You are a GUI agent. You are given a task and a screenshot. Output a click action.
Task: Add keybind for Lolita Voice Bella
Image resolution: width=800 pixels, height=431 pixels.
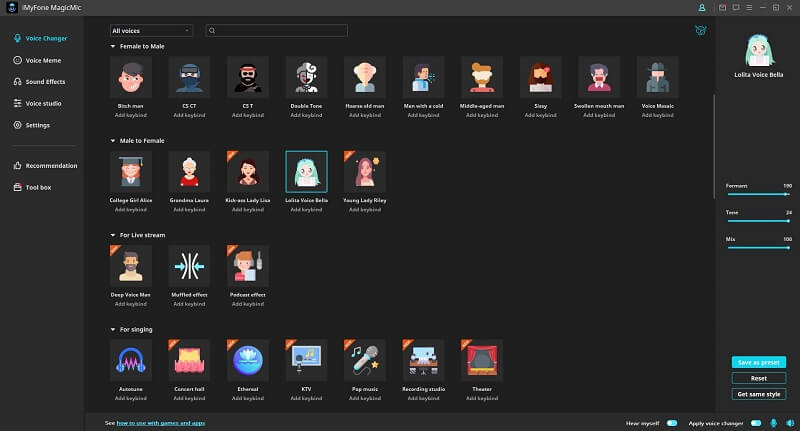306,210
